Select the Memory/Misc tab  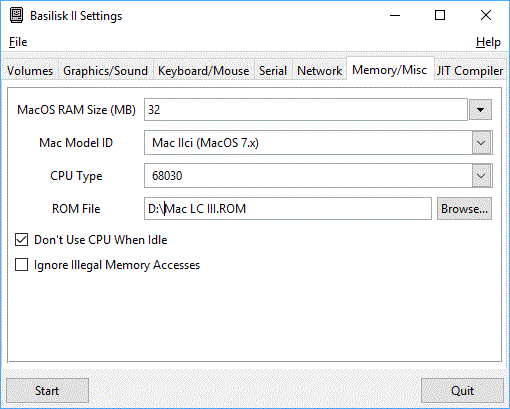click(x=390, y=70)
